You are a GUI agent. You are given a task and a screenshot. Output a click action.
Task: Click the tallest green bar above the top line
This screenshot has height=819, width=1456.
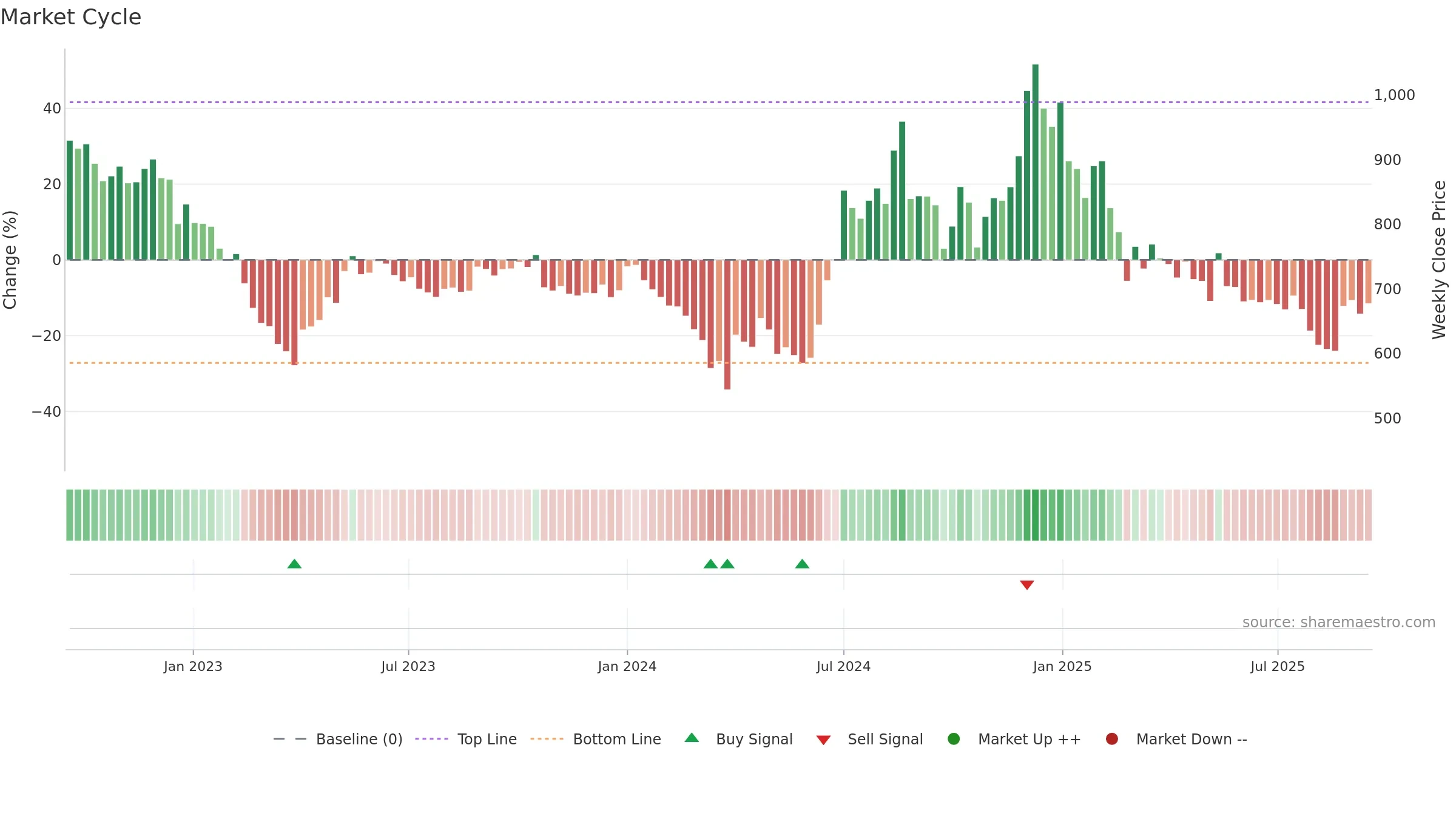coord(1035,162)
